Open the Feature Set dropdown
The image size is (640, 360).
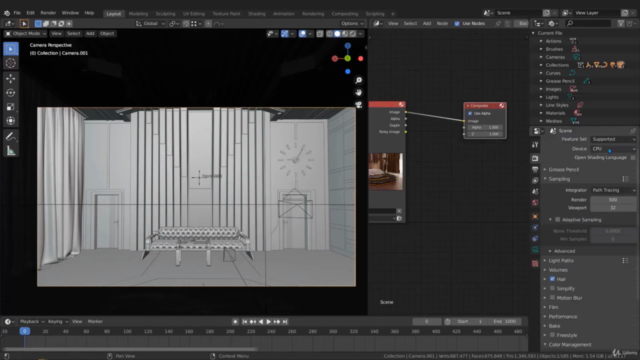(613, 139)
